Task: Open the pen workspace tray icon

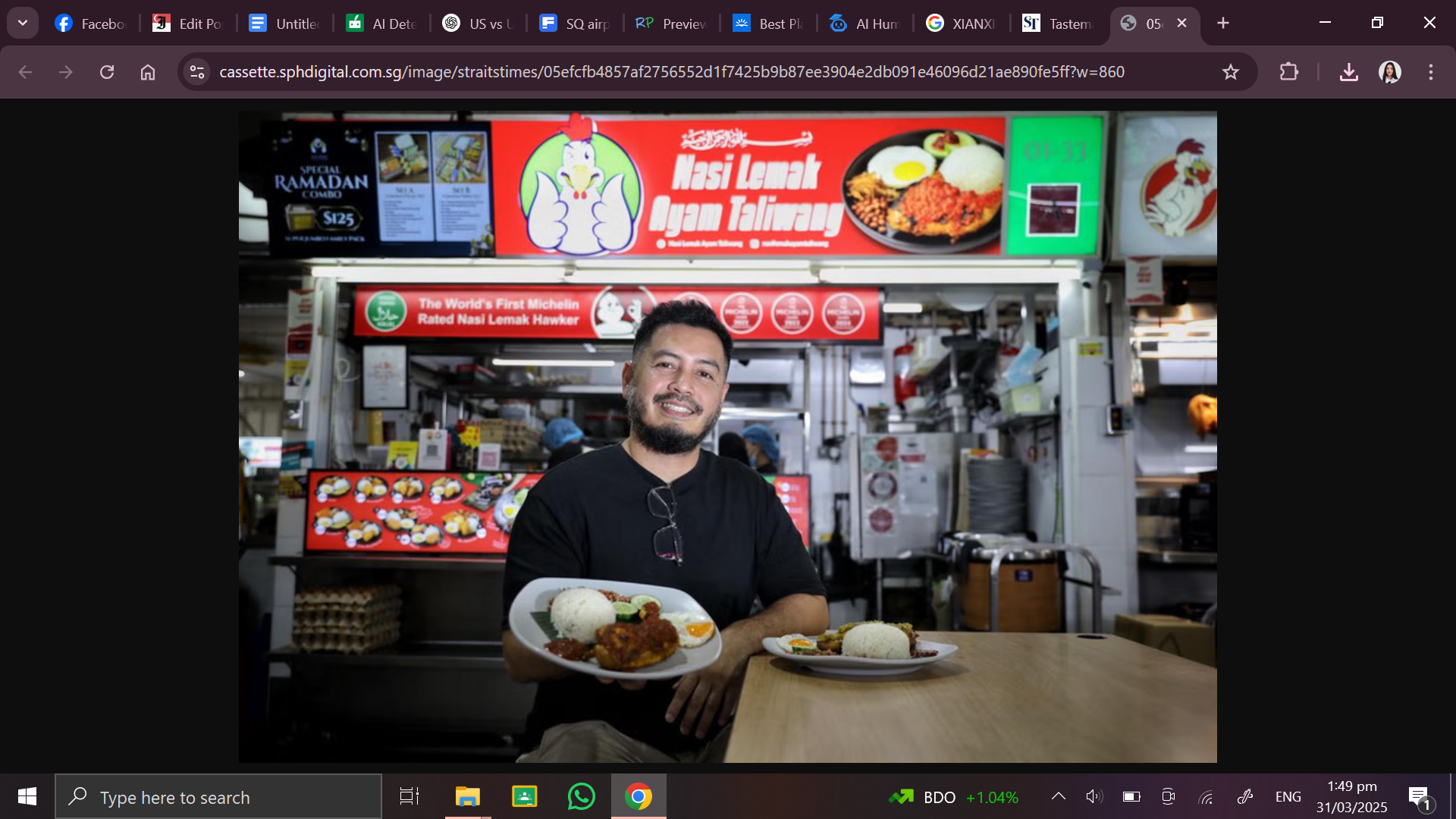Action: coord(1244,796)
